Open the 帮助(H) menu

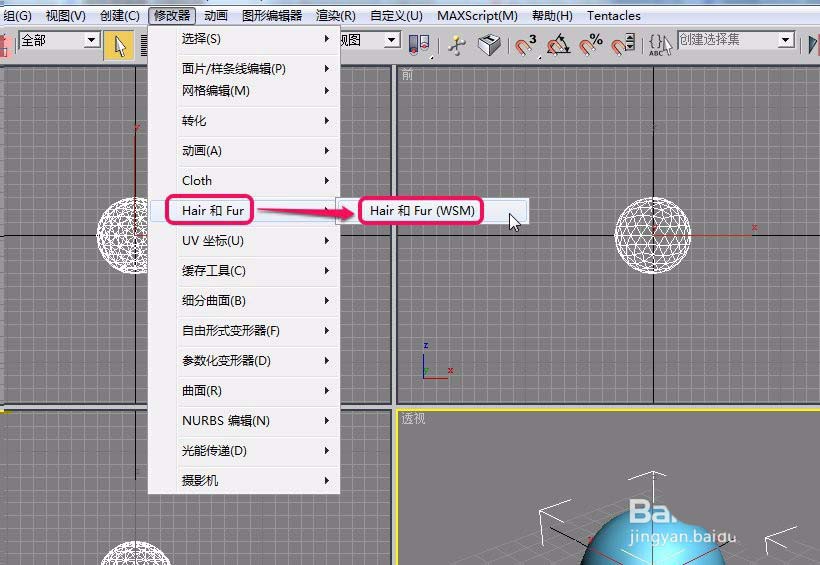552,16
